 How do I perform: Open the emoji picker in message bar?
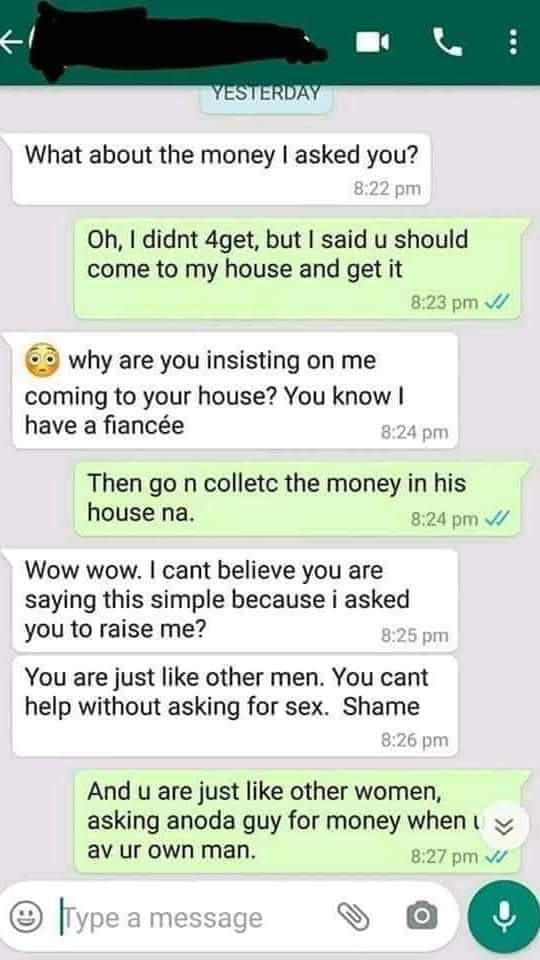pos(26,917)
